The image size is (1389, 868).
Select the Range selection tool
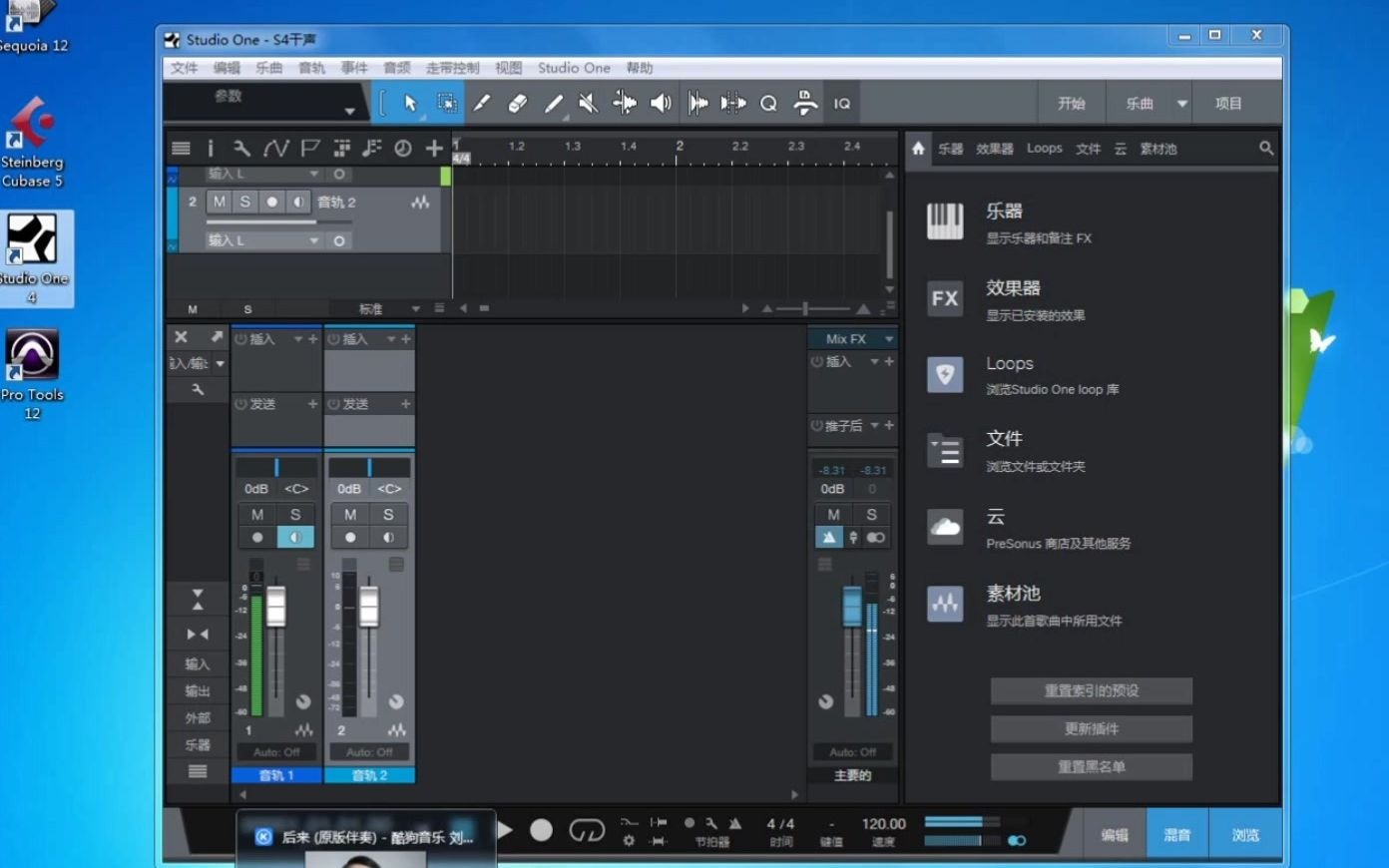tap(446, 103)
